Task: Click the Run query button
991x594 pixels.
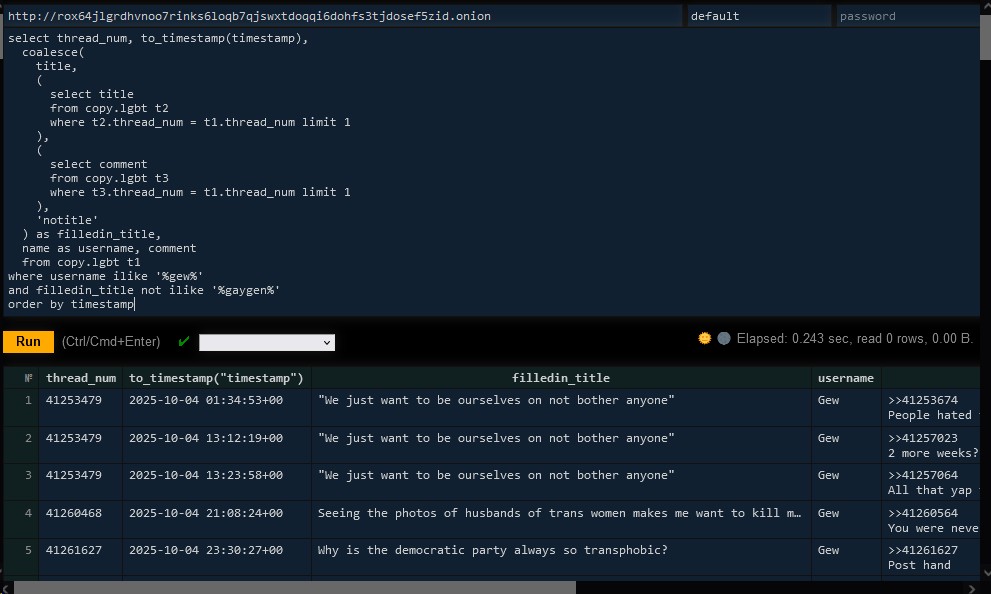Action: click(x=28, y=342)
